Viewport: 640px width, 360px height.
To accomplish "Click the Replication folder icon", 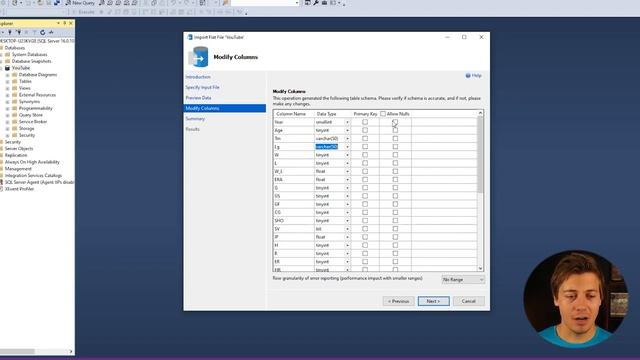I will click(x=1, y=155).
